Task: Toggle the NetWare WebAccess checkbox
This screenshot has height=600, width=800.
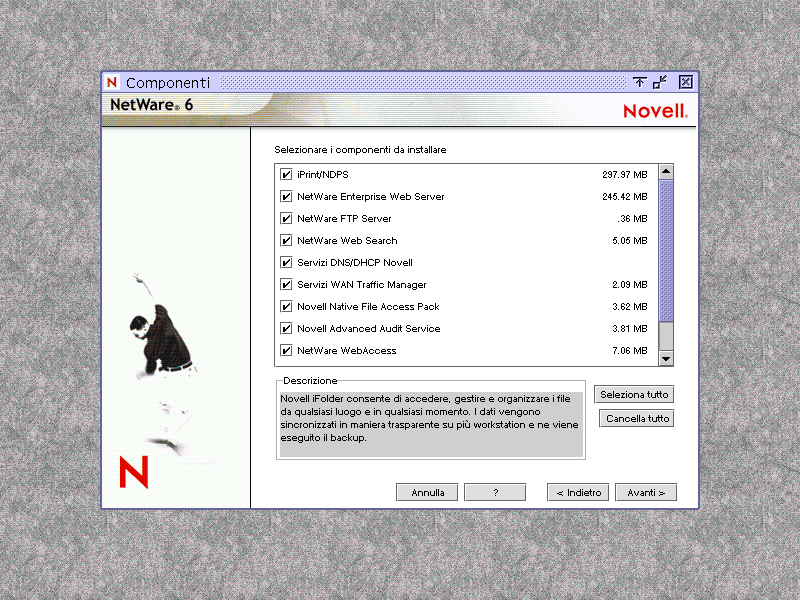Action: pyautogui.click(x=286, y=350)
